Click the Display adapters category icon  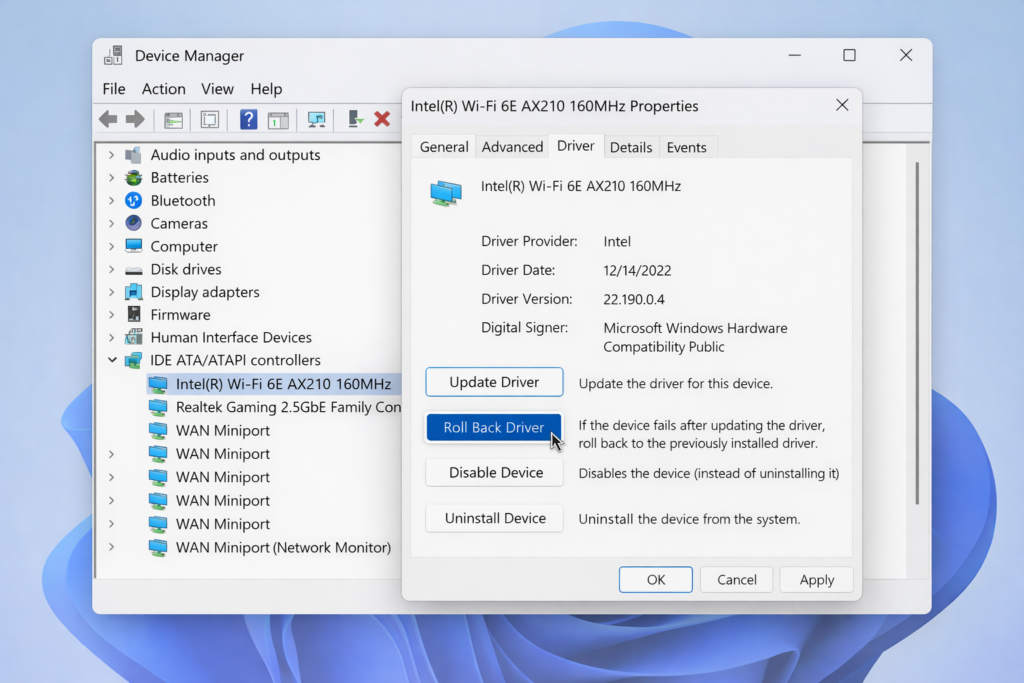pos(134,292)
